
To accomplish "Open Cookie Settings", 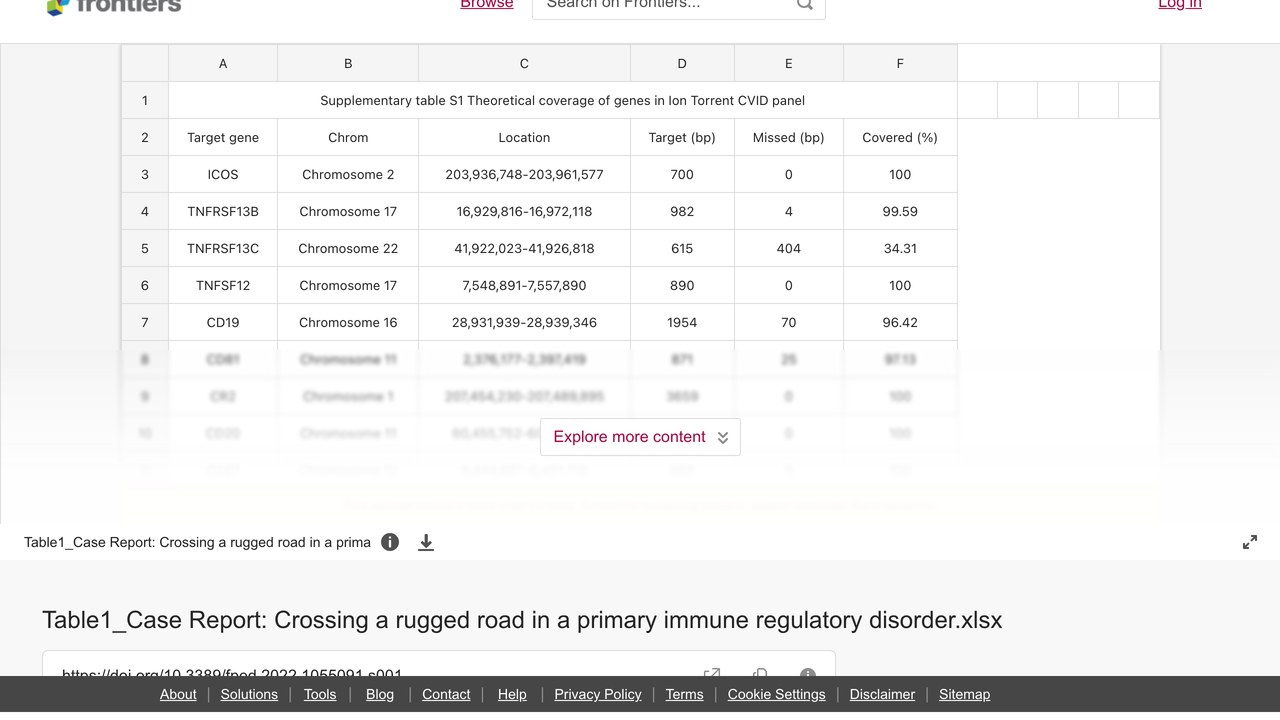I will click(777, 694).
